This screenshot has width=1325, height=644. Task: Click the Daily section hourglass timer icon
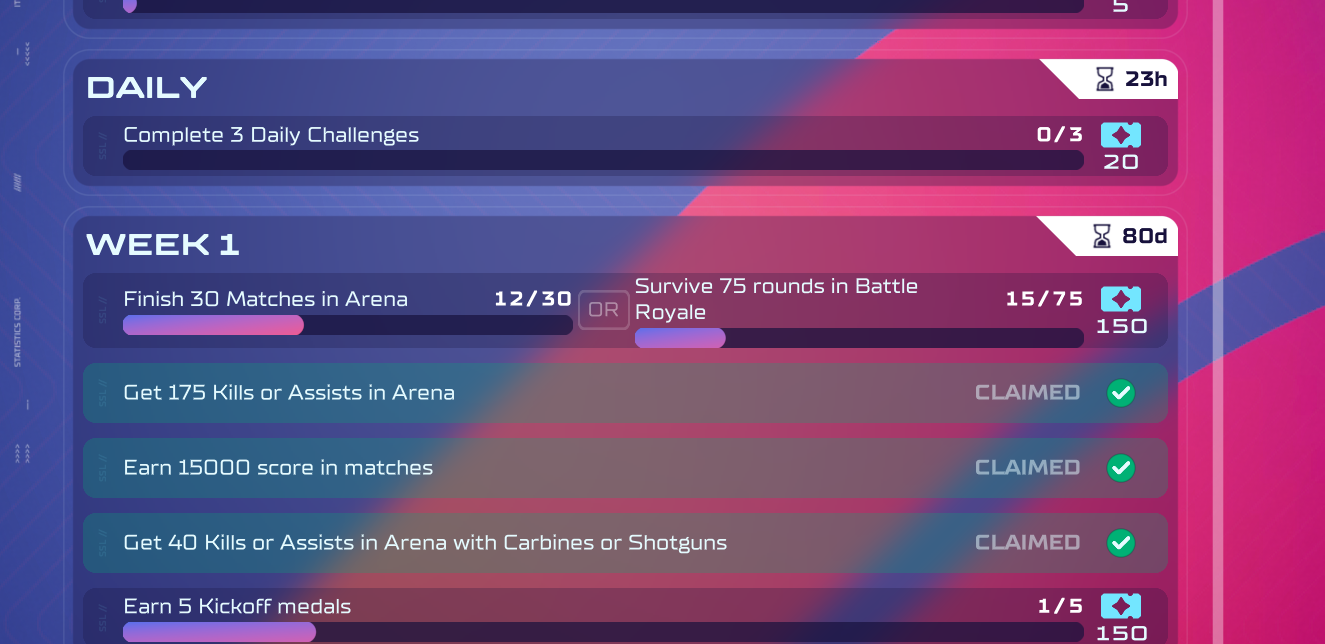pos(1104,79)
